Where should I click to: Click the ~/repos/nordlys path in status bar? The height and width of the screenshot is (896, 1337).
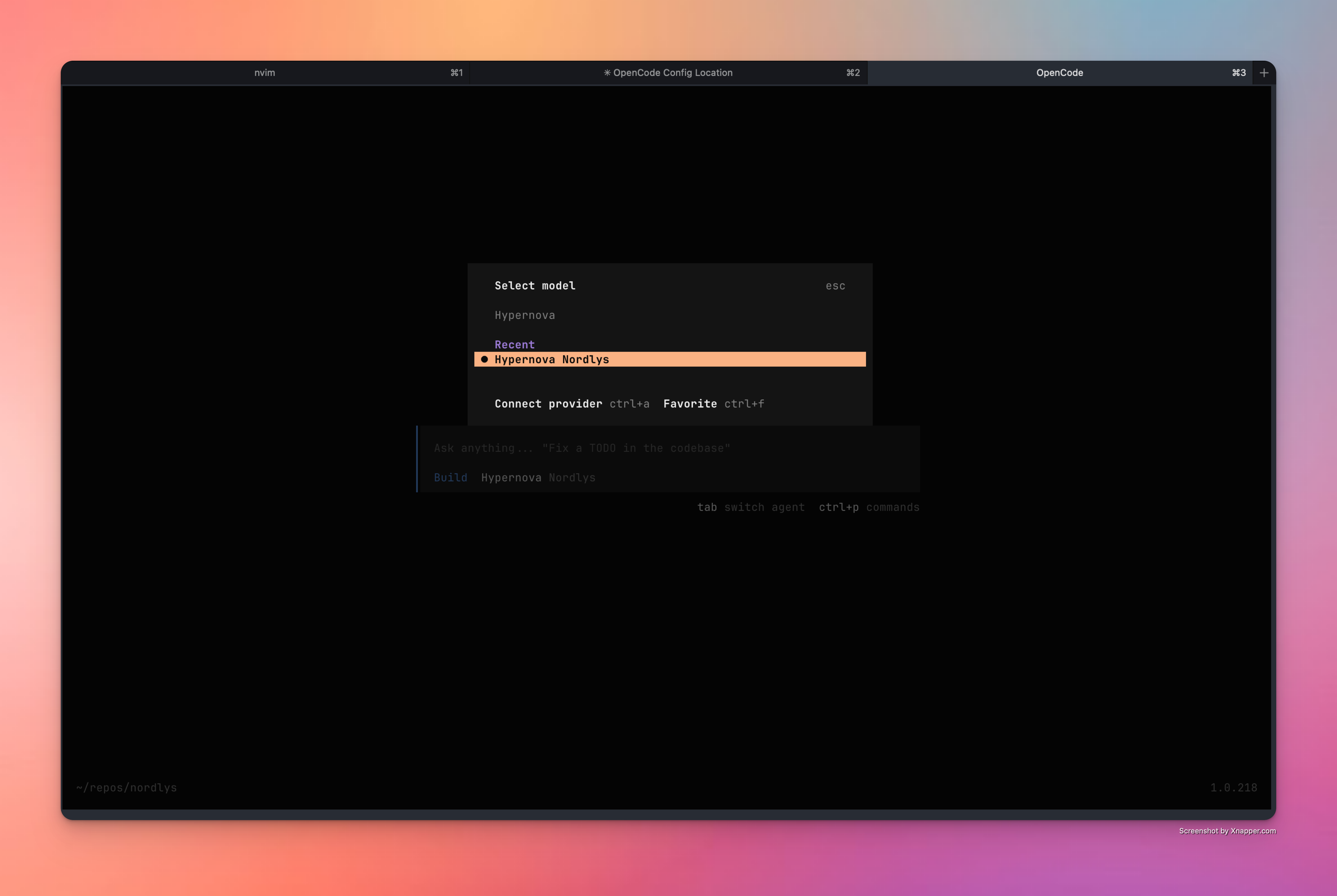tap(126, 788)
